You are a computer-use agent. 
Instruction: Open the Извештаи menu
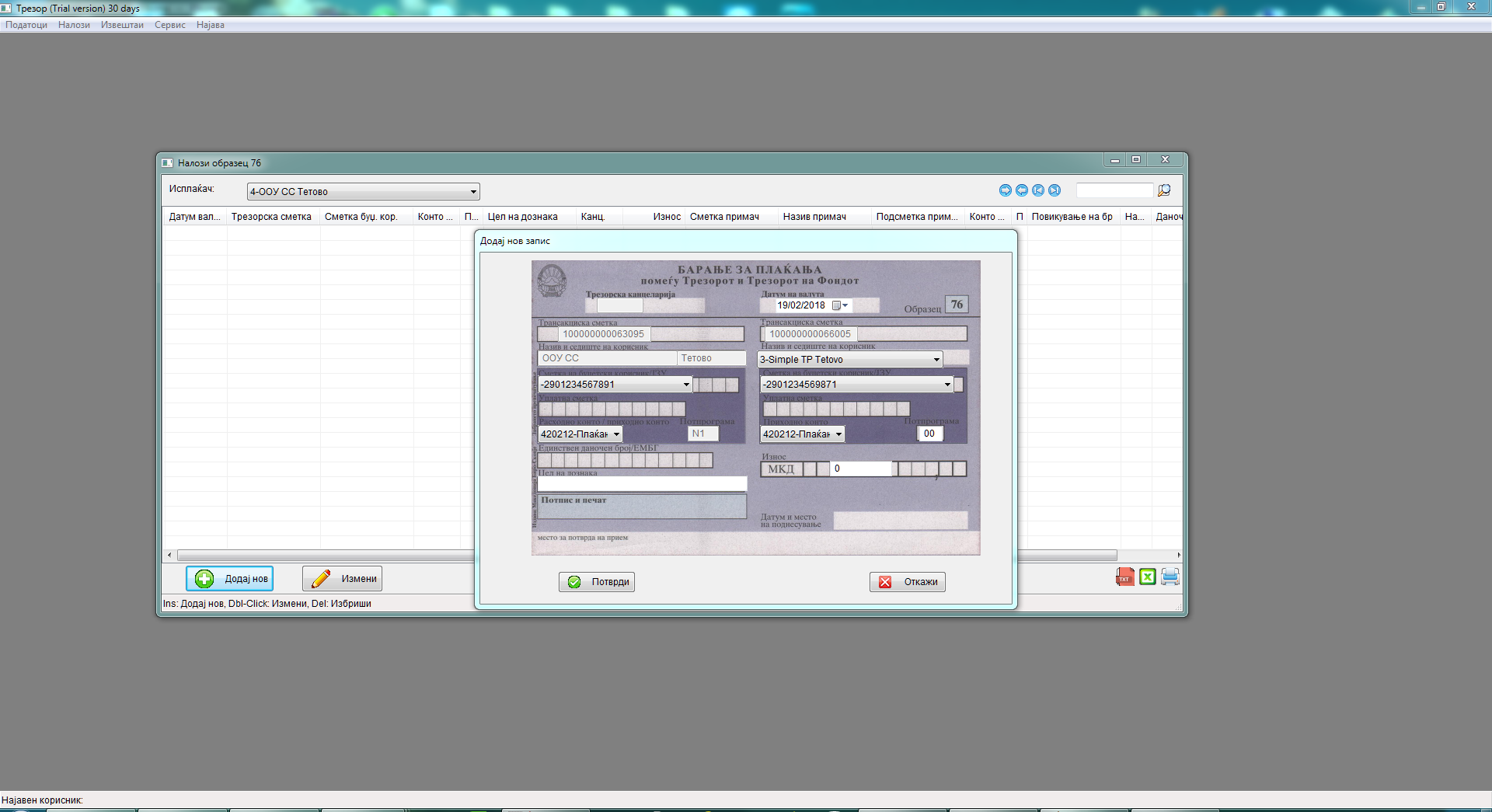(x=122, y=25)
